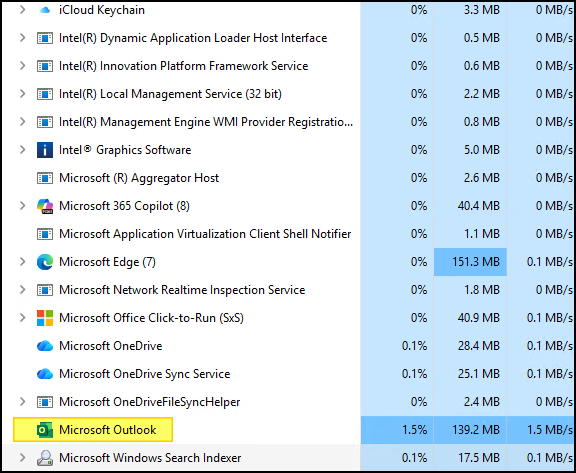The width and height of the screenshot is (576, 473).
Task: Select the Microsoft (R) Aggregator Host name
Action: [139, 178]
